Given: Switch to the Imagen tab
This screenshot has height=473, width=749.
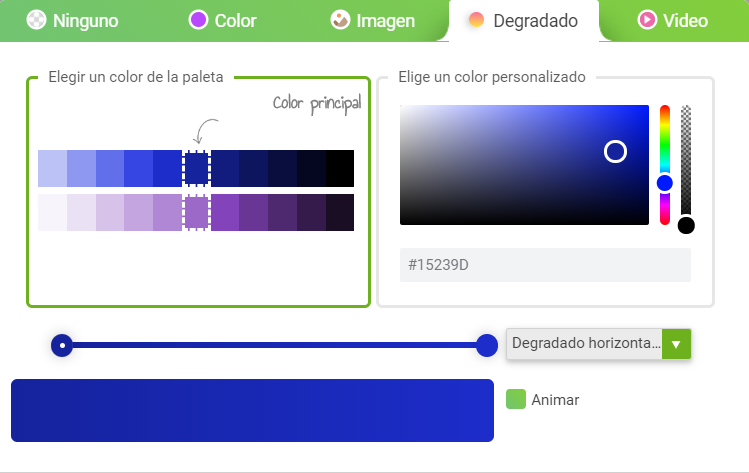Looking at the screenshot, I should (x=373, y=21).
